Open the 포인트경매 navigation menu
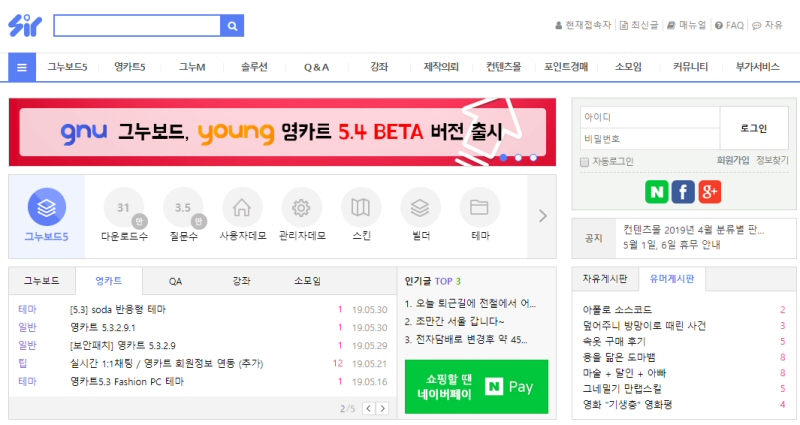 [x=566, y=67]
